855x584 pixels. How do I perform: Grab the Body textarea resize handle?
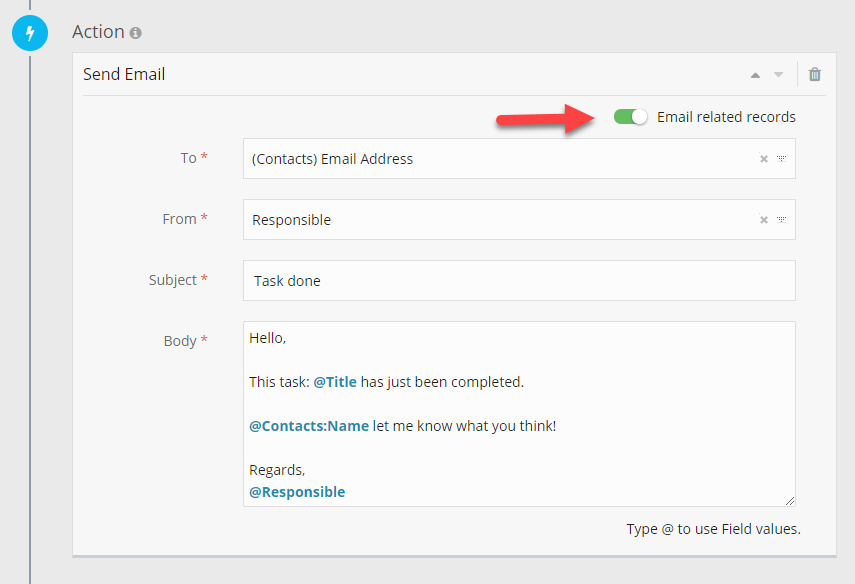[790, 500]
